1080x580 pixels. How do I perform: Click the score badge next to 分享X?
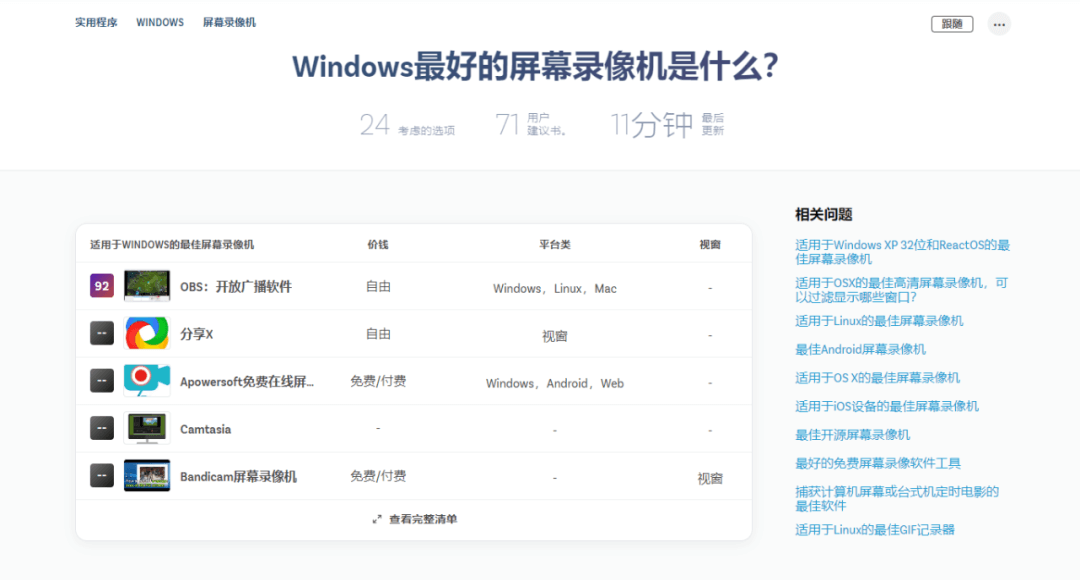[102, 333]
